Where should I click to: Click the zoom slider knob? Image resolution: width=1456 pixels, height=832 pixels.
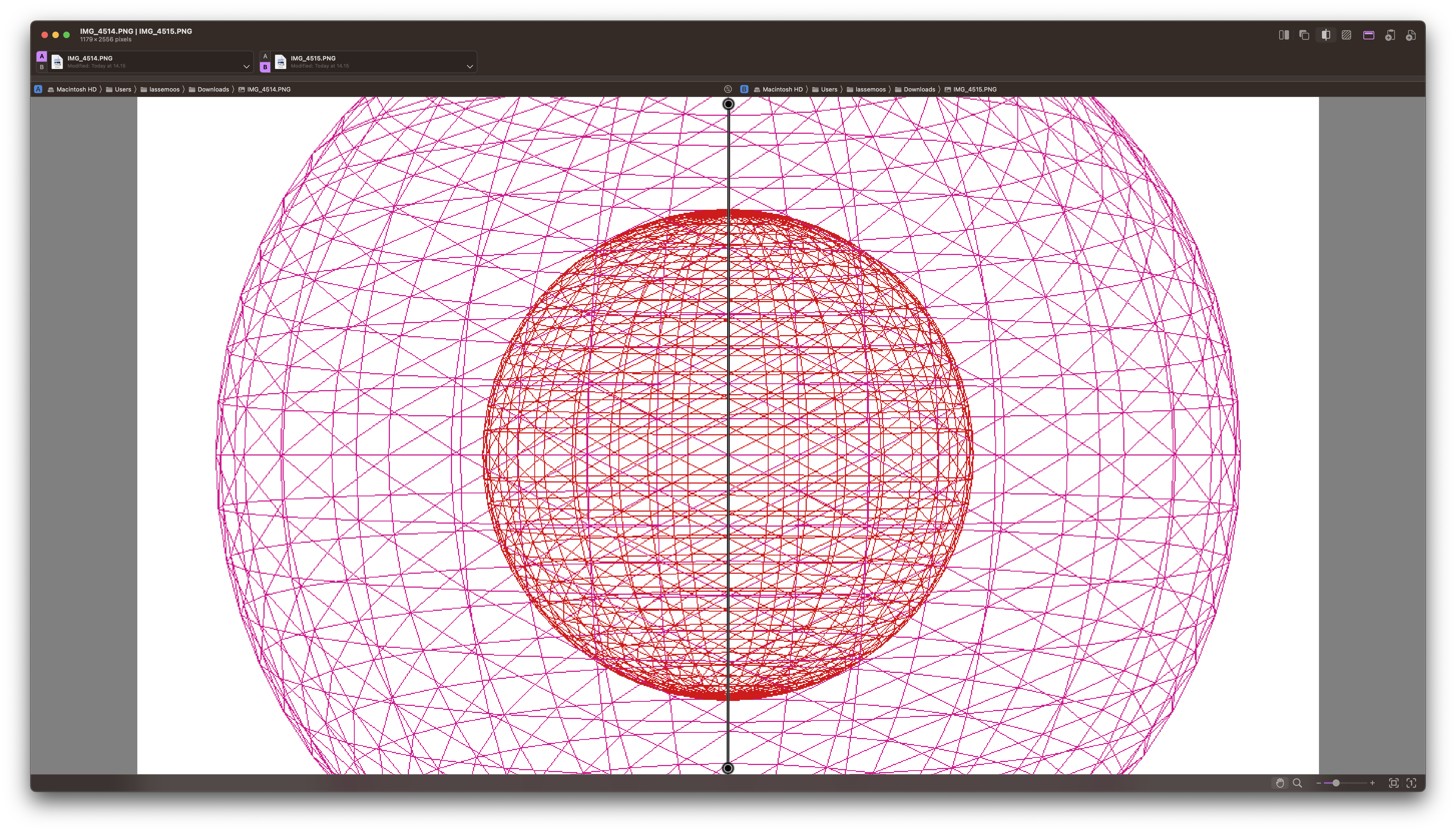click(1336, 783)
